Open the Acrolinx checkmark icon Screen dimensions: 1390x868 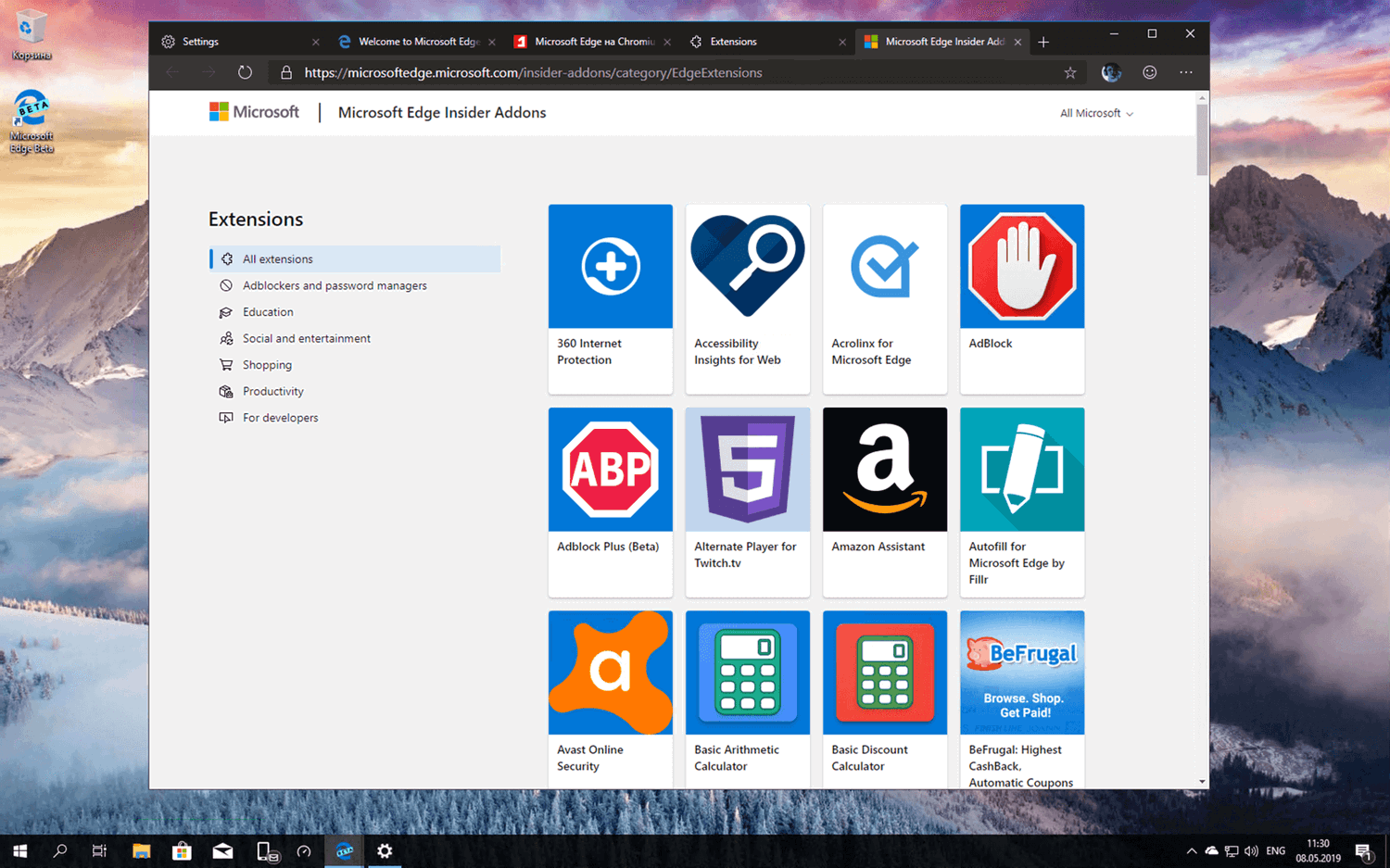tap(885, 267)
